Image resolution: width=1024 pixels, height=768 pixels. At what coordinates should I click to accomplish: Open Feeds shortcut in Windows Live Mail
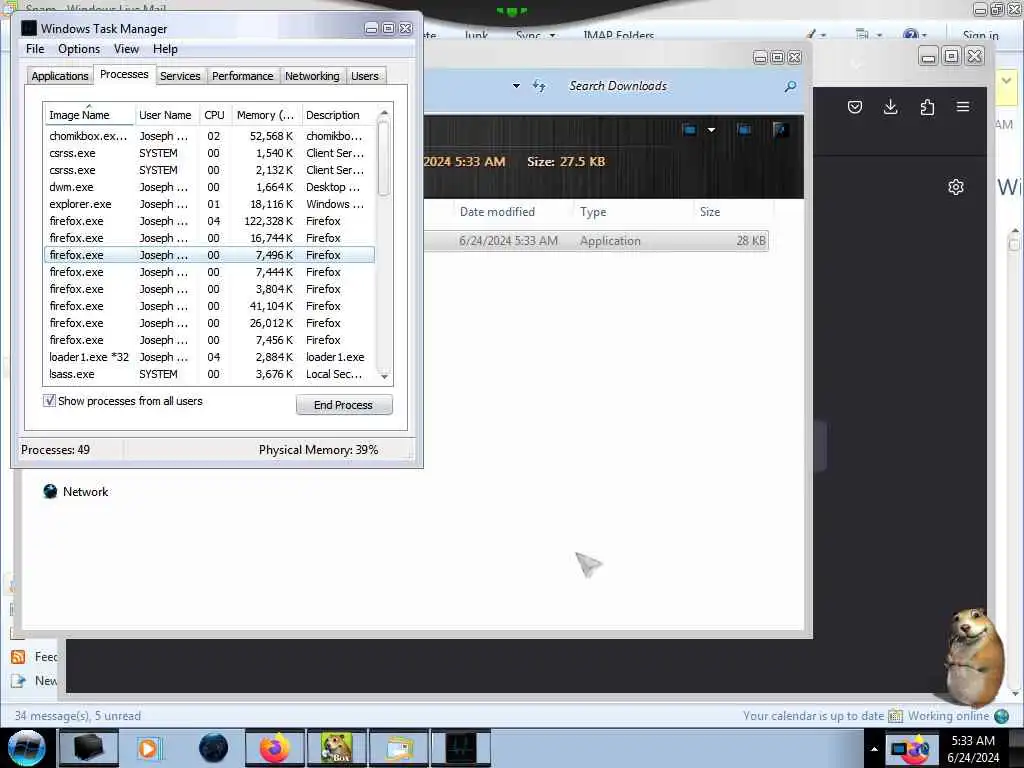pos(35,656)
